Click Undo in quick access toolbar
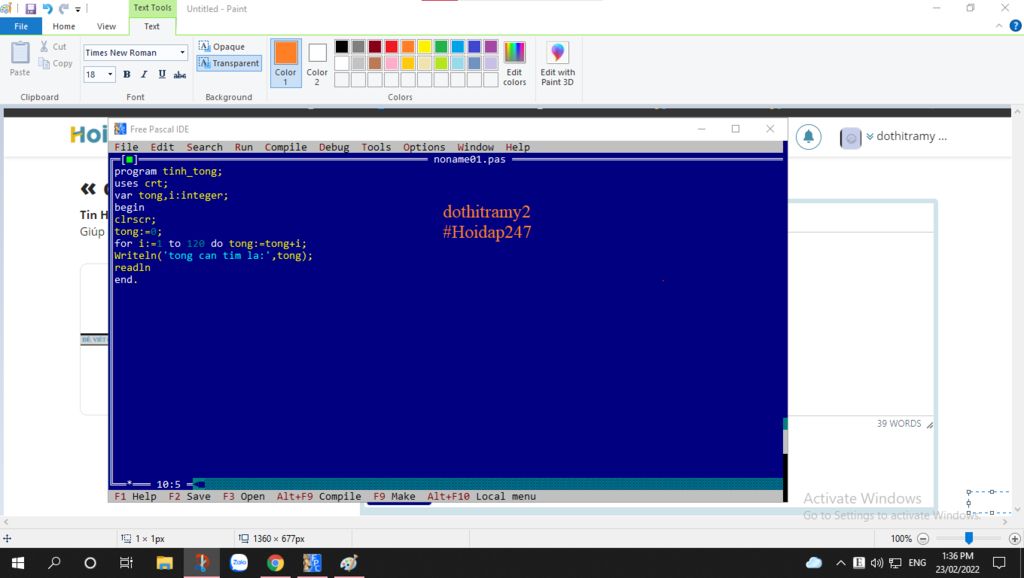This screenshot has width=1024, height=578. coord(47,8)
